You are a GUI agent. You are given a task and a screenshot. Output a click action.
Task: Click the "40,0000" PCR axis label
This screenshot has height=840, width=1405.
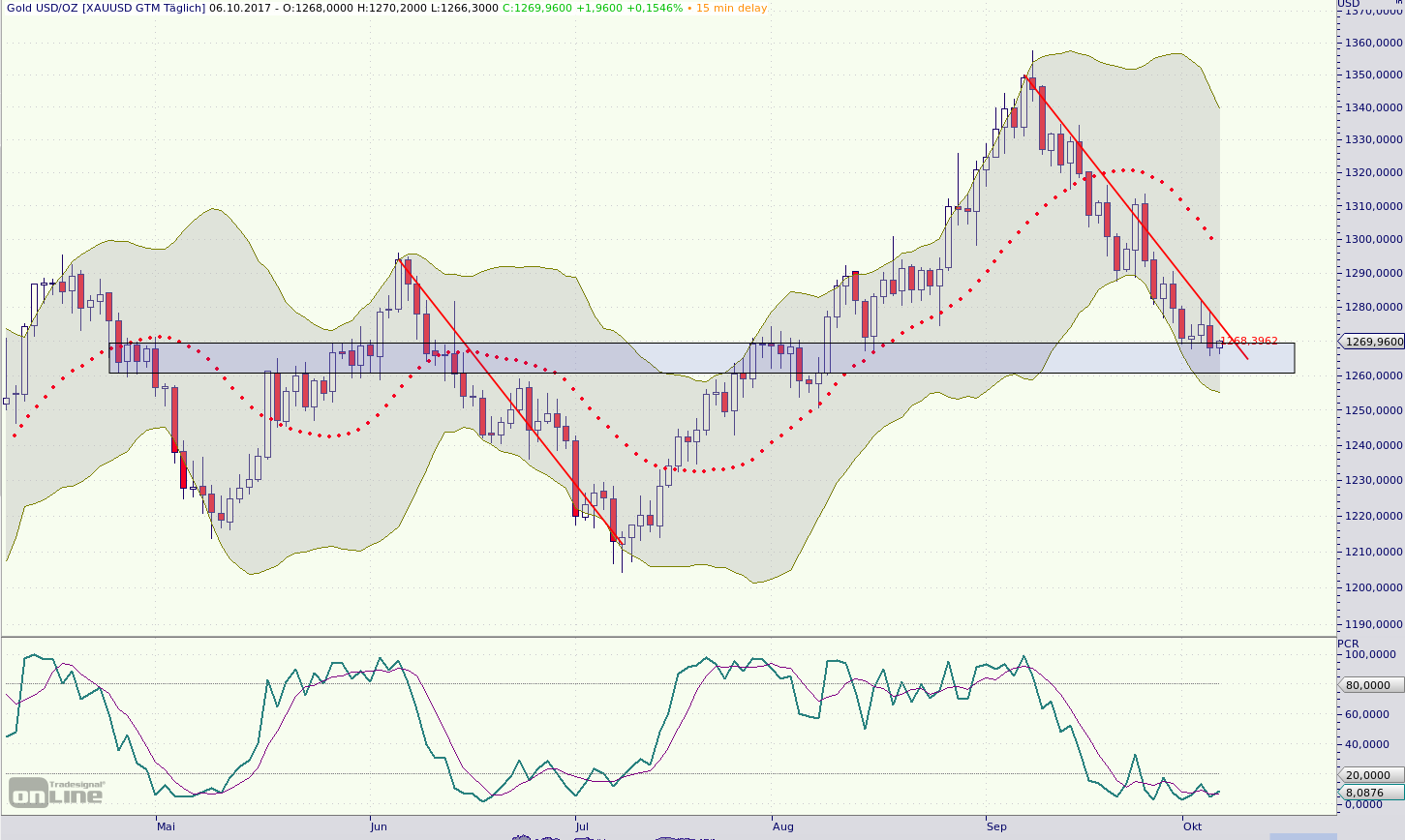click(1367, 744)
